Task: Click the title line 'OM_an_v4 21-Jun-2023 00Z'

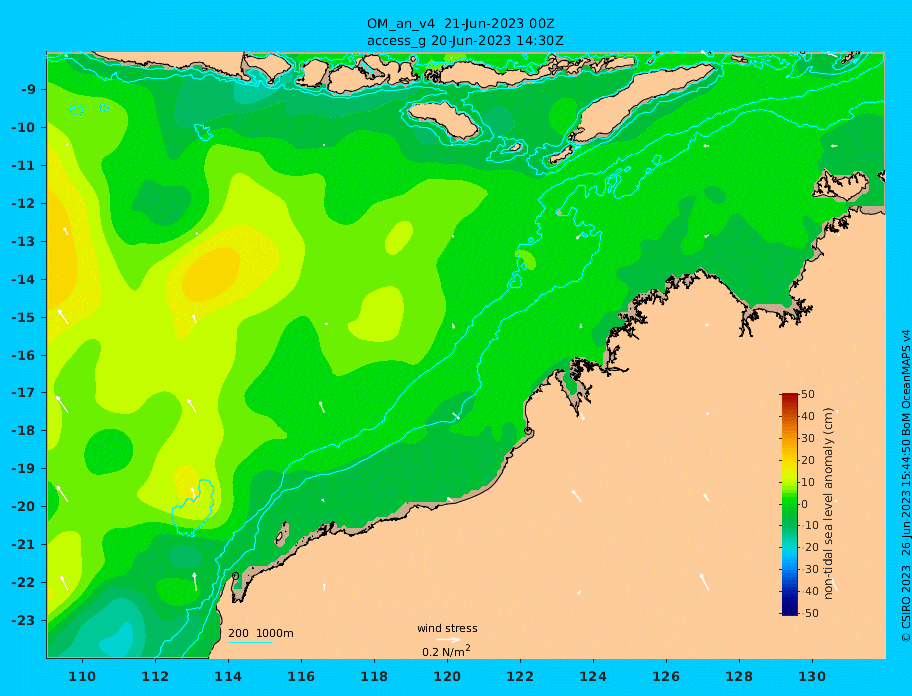Action: 461,24
